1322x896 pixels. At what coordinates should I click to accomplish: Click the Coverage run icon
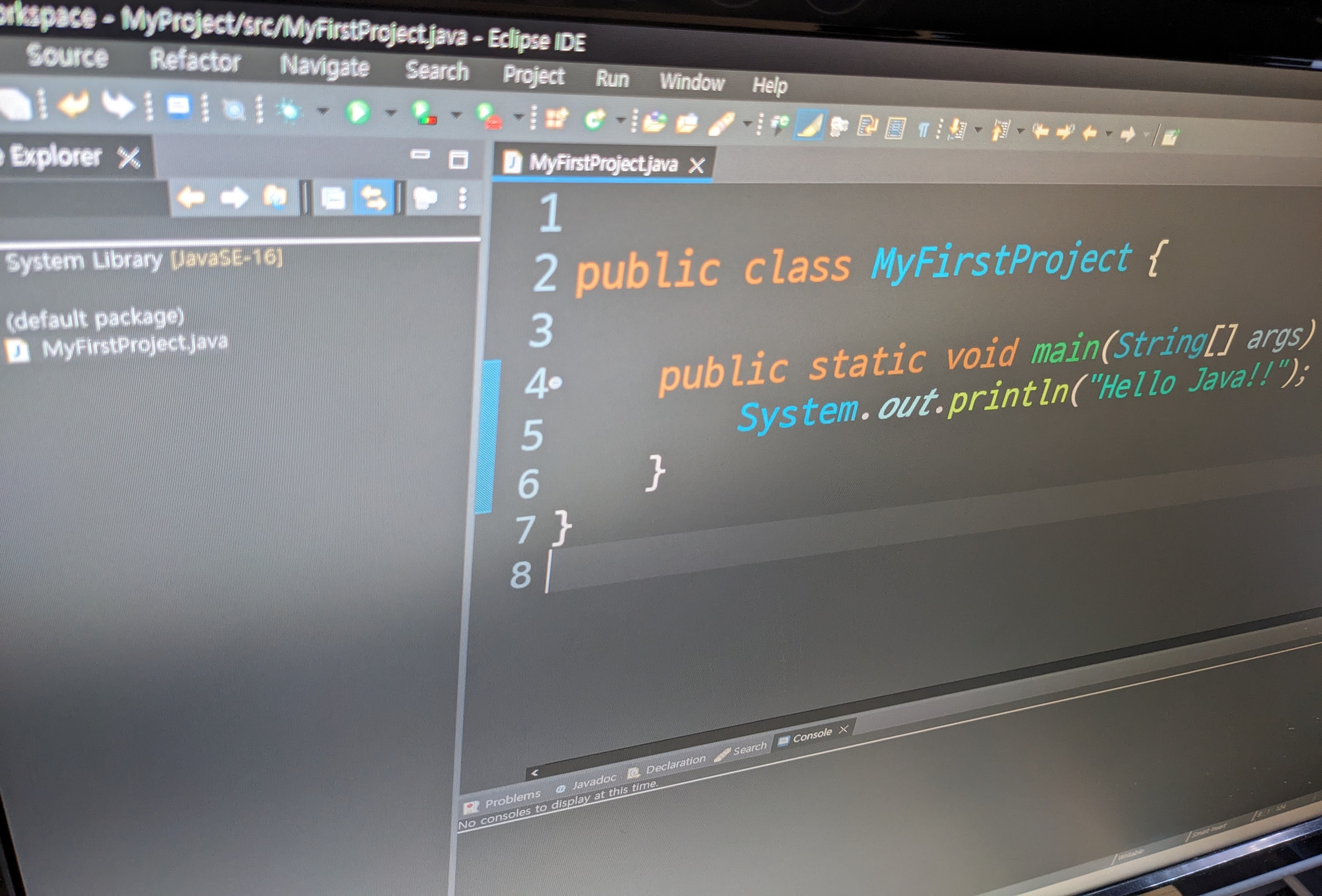pyautogui.click(x=424, y=113)
